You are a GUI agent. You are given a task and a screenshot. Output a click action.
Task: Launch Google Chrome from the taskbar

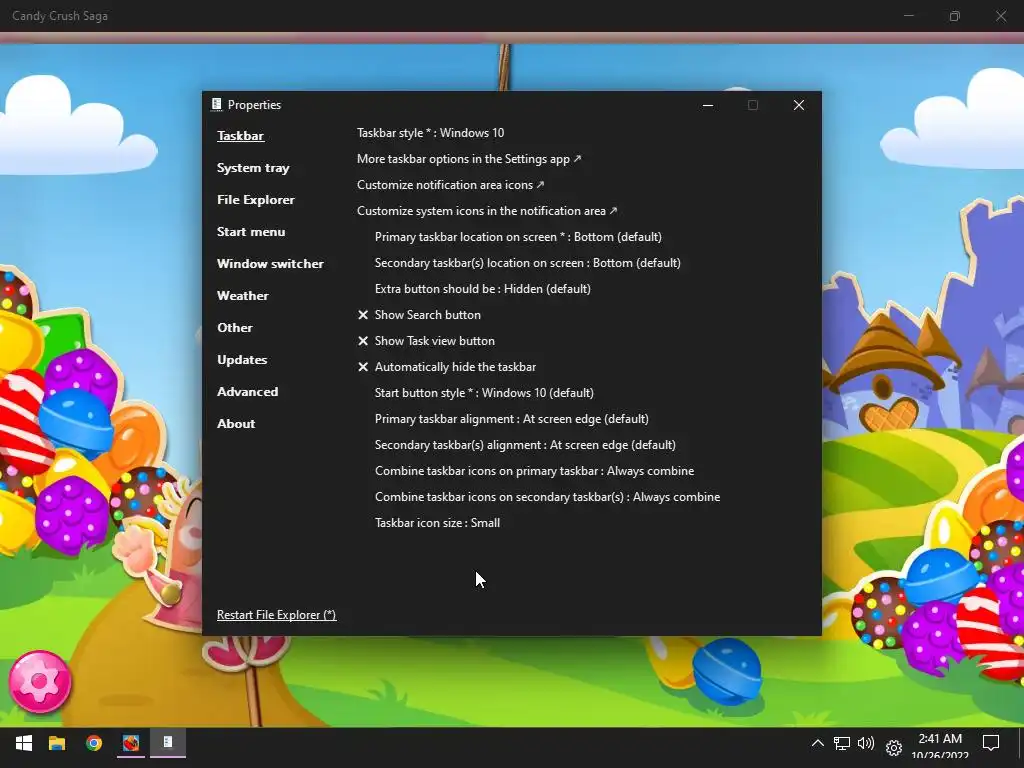pyautogui.click(x=94, y=743)
